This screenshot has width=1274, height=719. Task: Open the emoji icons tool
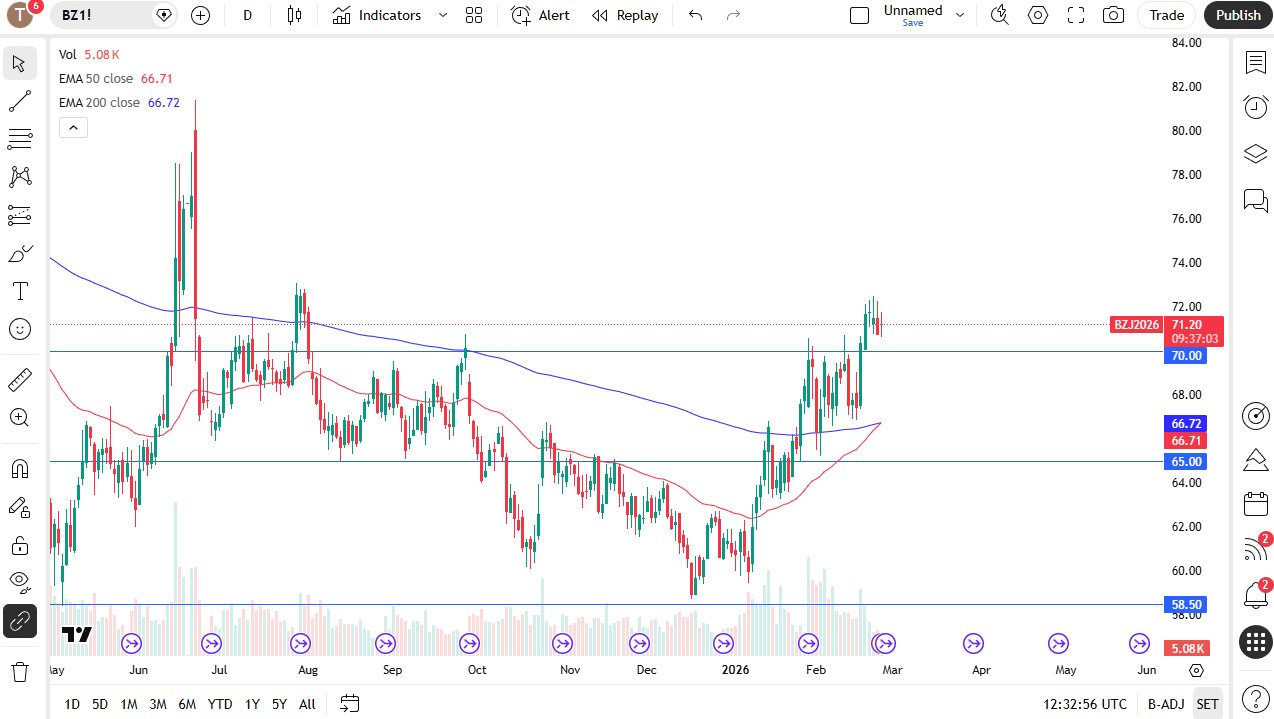19,329
